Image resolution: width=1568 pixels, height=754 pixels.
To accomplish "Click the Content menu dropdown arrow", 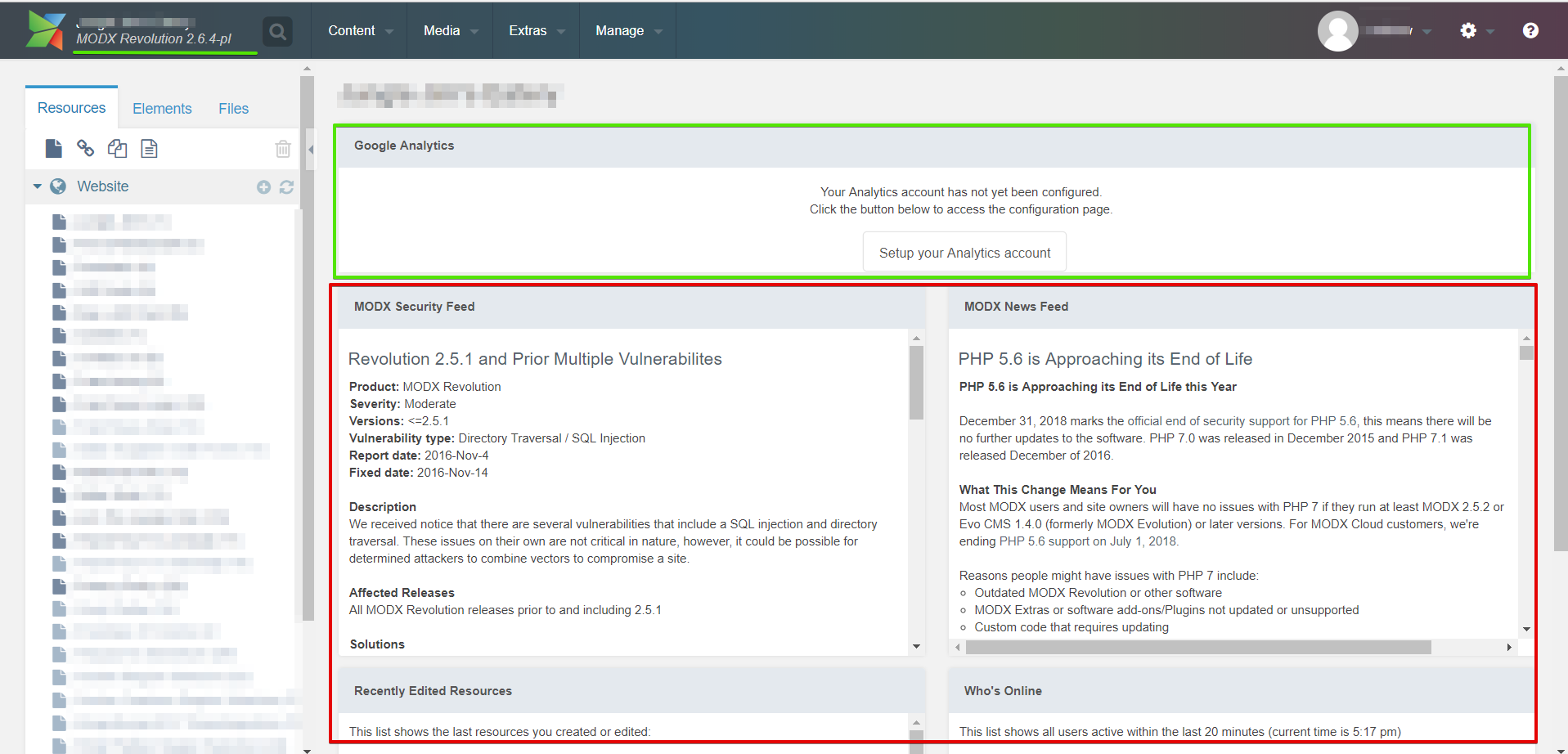I will [x=389, y=32].
